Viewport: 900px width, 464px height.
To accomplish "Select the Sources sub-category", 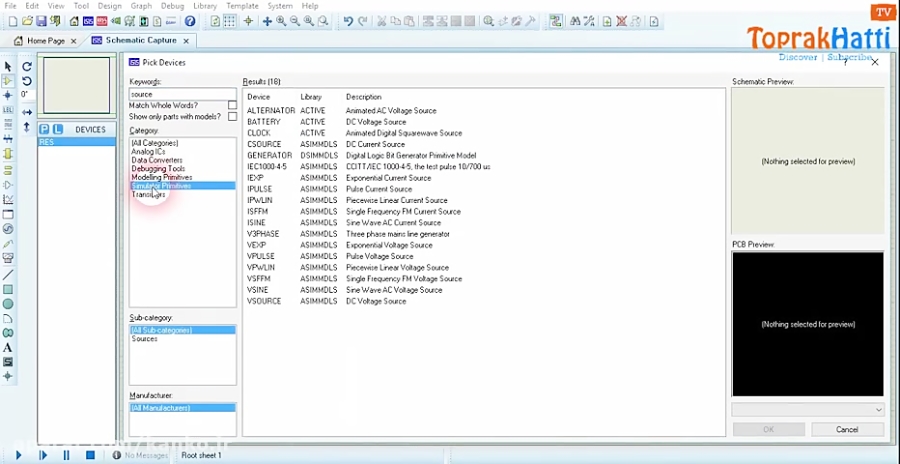I will tap(145, 339).
